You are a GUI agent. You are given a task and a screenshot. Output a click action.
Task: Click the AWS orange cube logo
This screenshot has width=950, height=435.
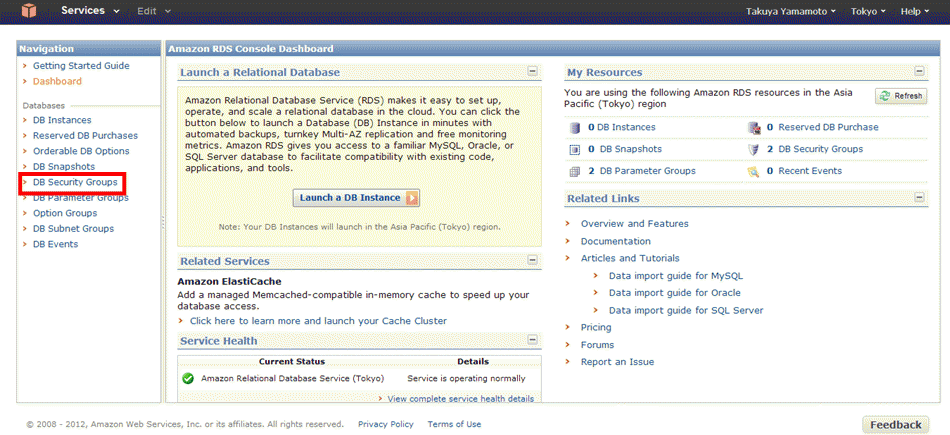click(28, 10)
